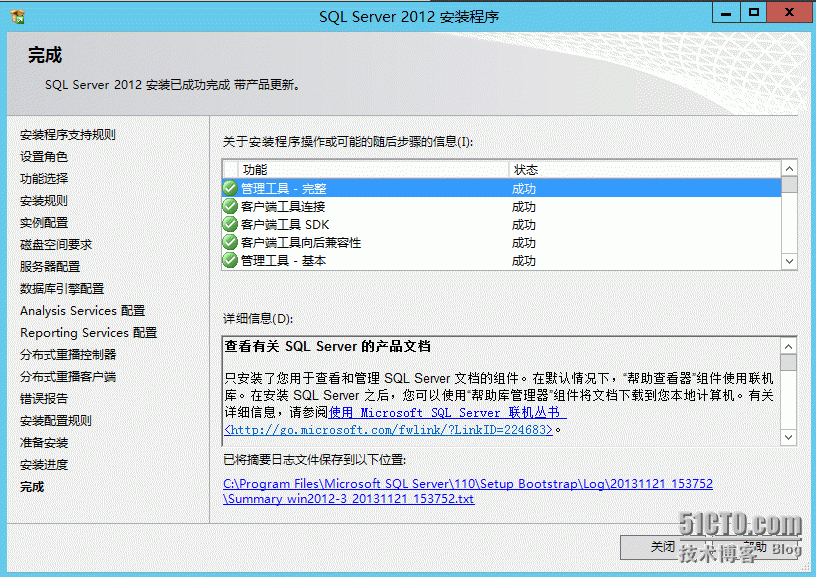Click green check icon beside 客户端工具连接

tap(230, 206)
